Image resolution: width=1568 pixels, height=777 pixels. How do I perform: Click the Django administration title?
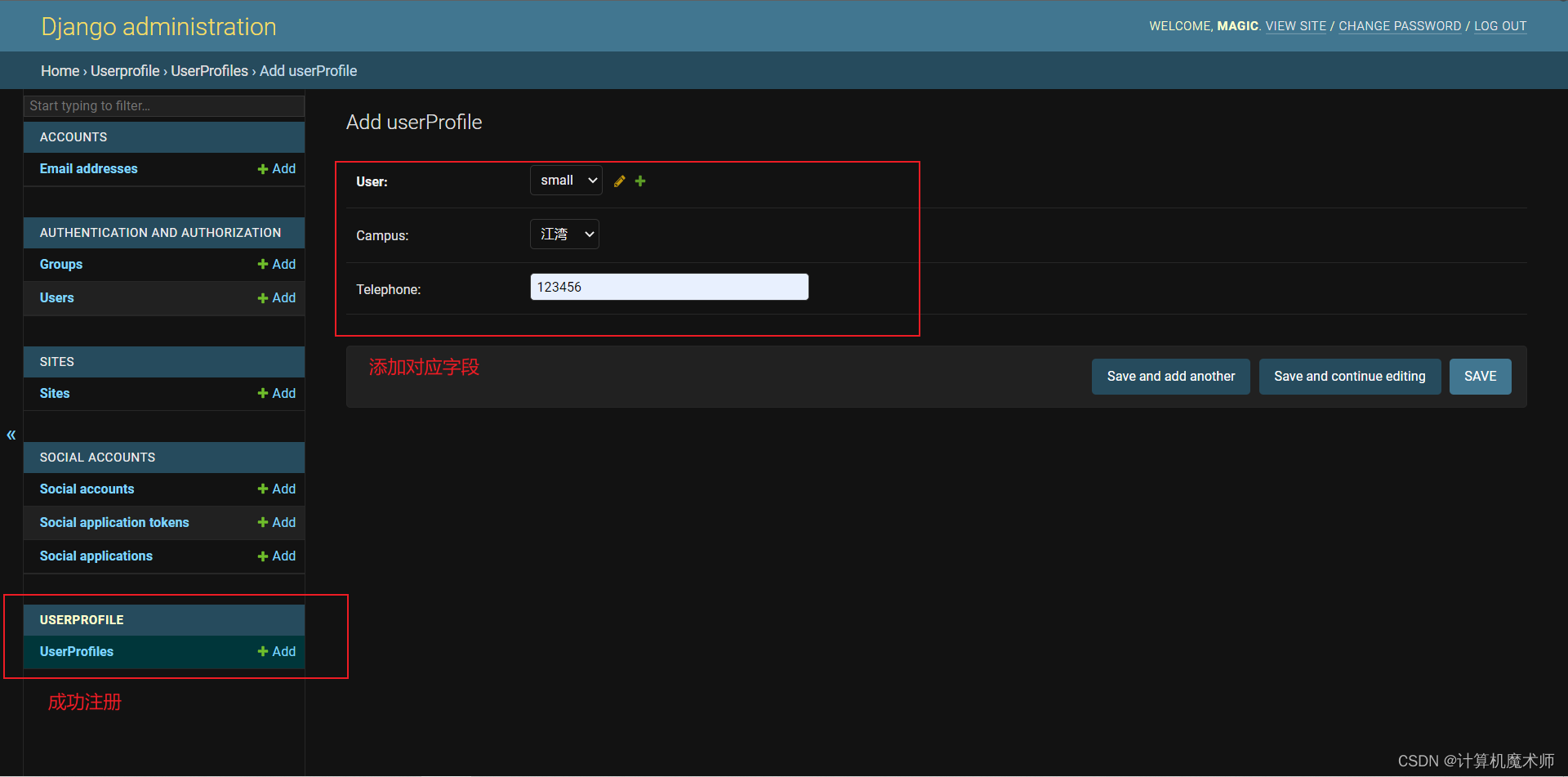(159, 27)
